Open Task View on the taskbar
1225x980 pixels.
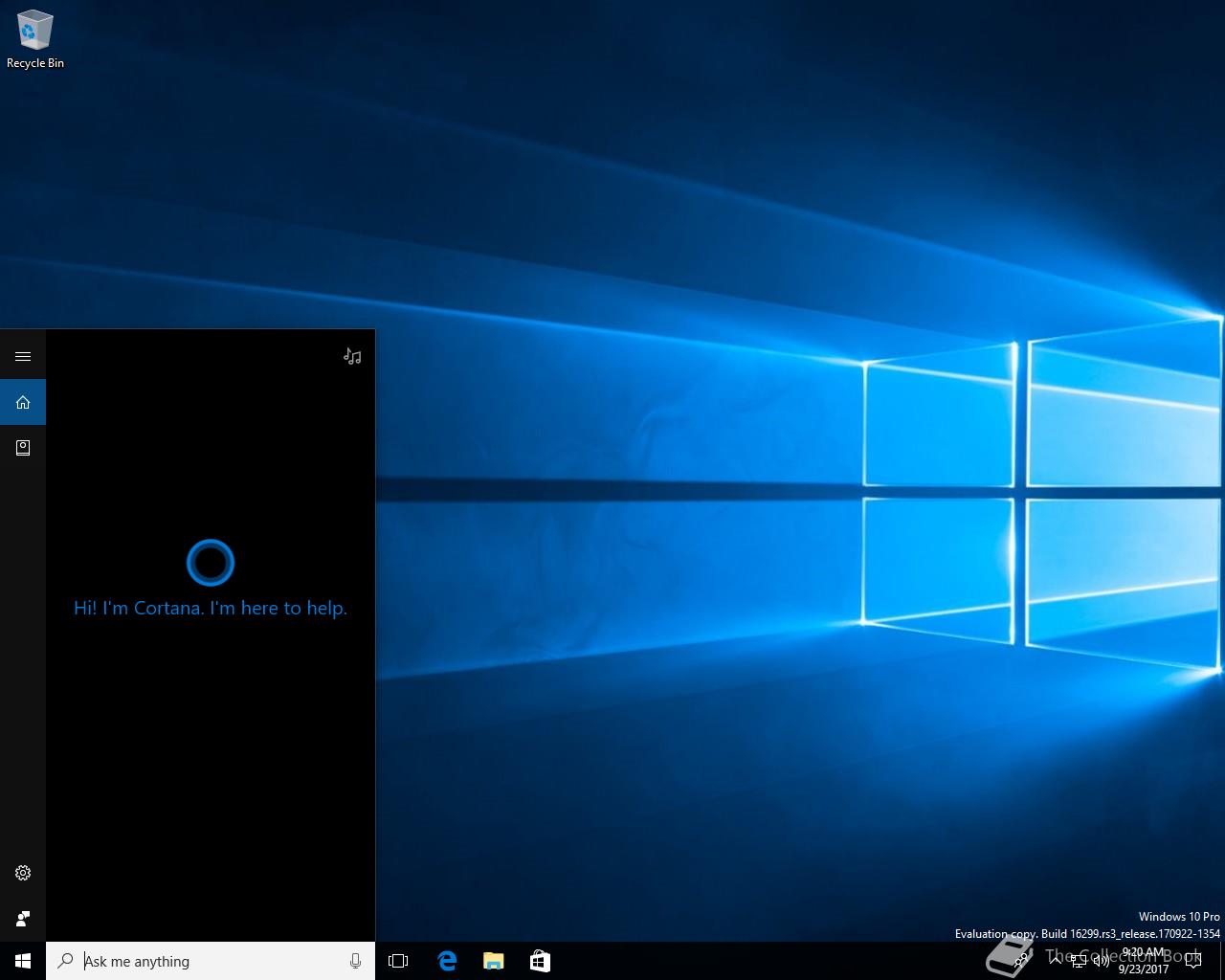pyautogui.click(x=398, y=961)
